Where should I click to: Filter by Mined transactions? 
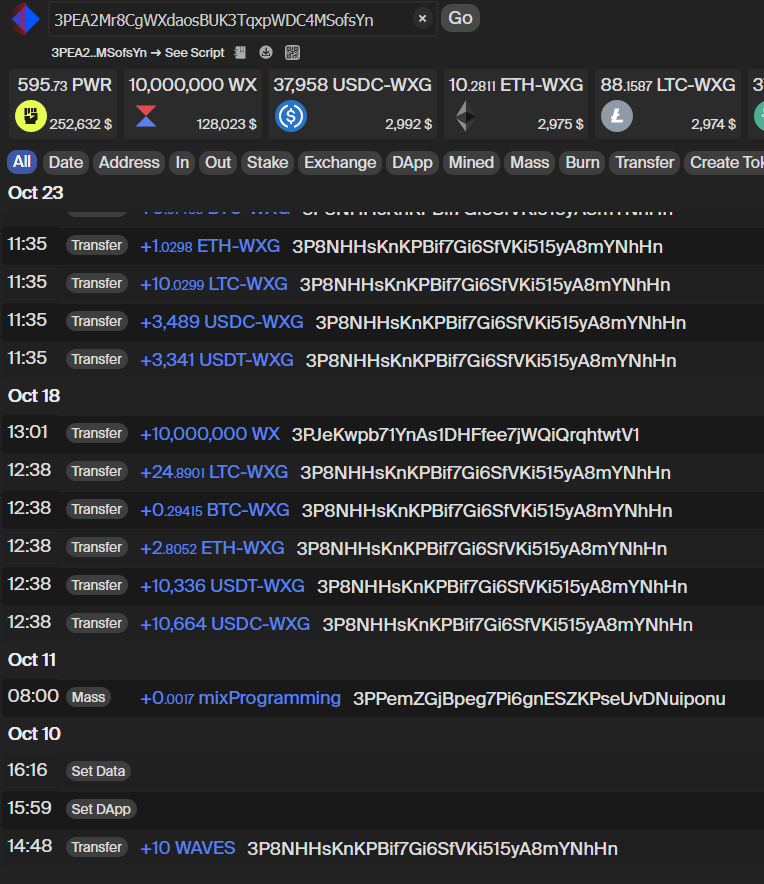tap(471, 162)
